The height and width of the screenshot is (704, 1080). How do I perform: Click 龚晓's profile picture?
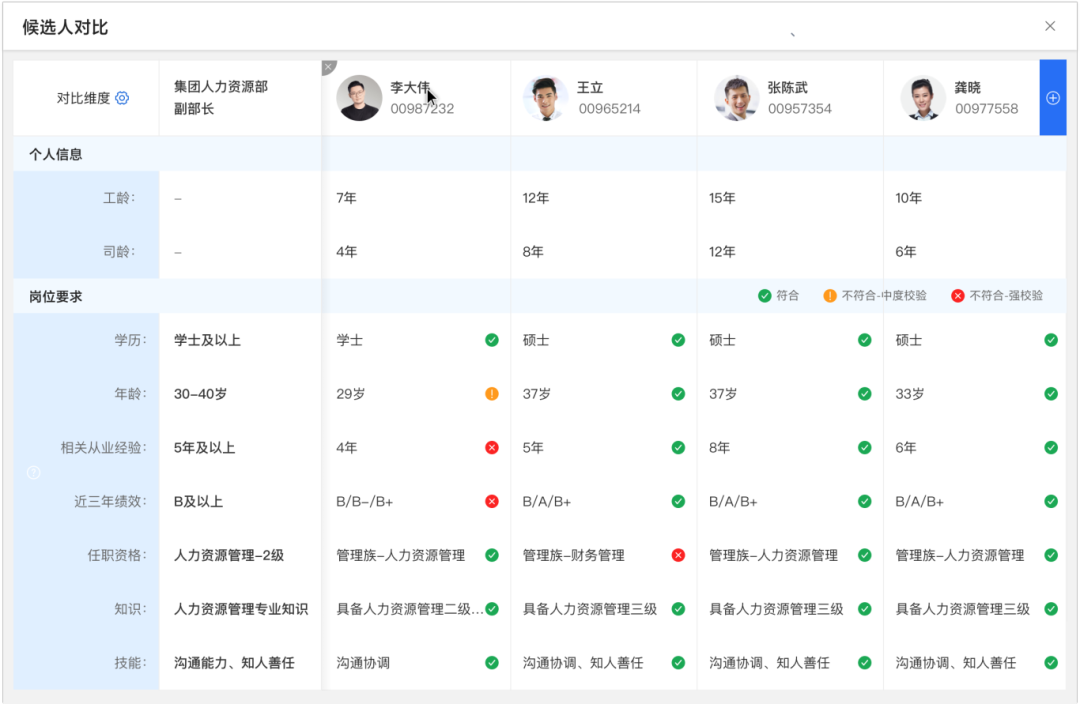(923, 98)
